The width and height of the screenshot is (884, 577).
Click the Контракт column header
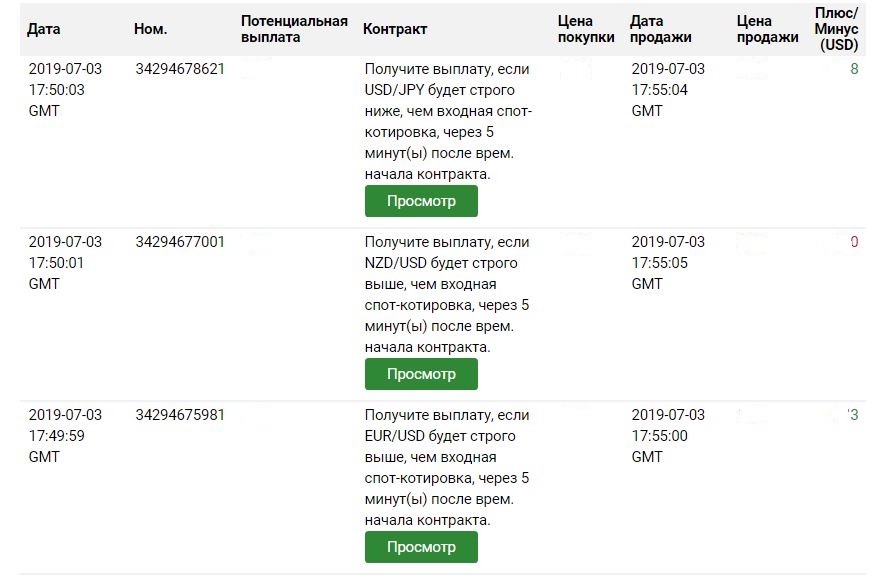point(395,29)
